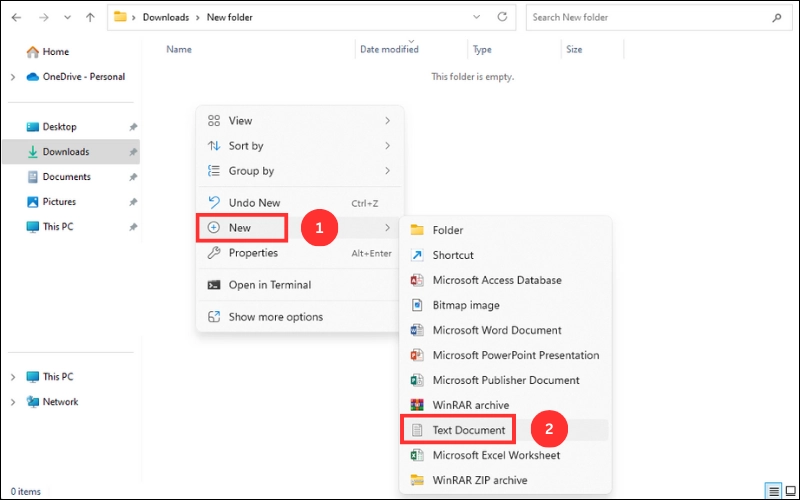Click the Microsoft Excel Worksheet icon

click(417, 455)
